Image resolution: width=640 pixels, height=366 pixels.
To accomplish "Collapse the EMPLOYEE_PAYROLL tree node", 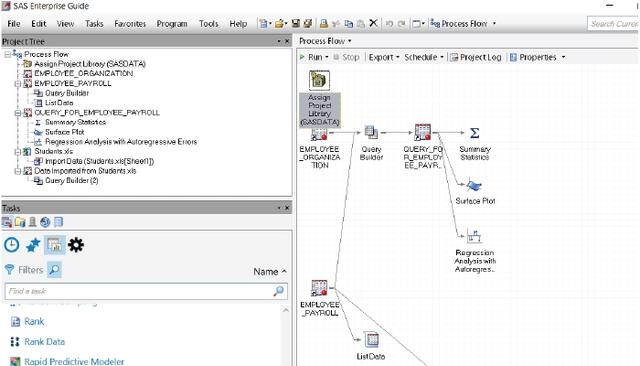I will click(18, 84).
